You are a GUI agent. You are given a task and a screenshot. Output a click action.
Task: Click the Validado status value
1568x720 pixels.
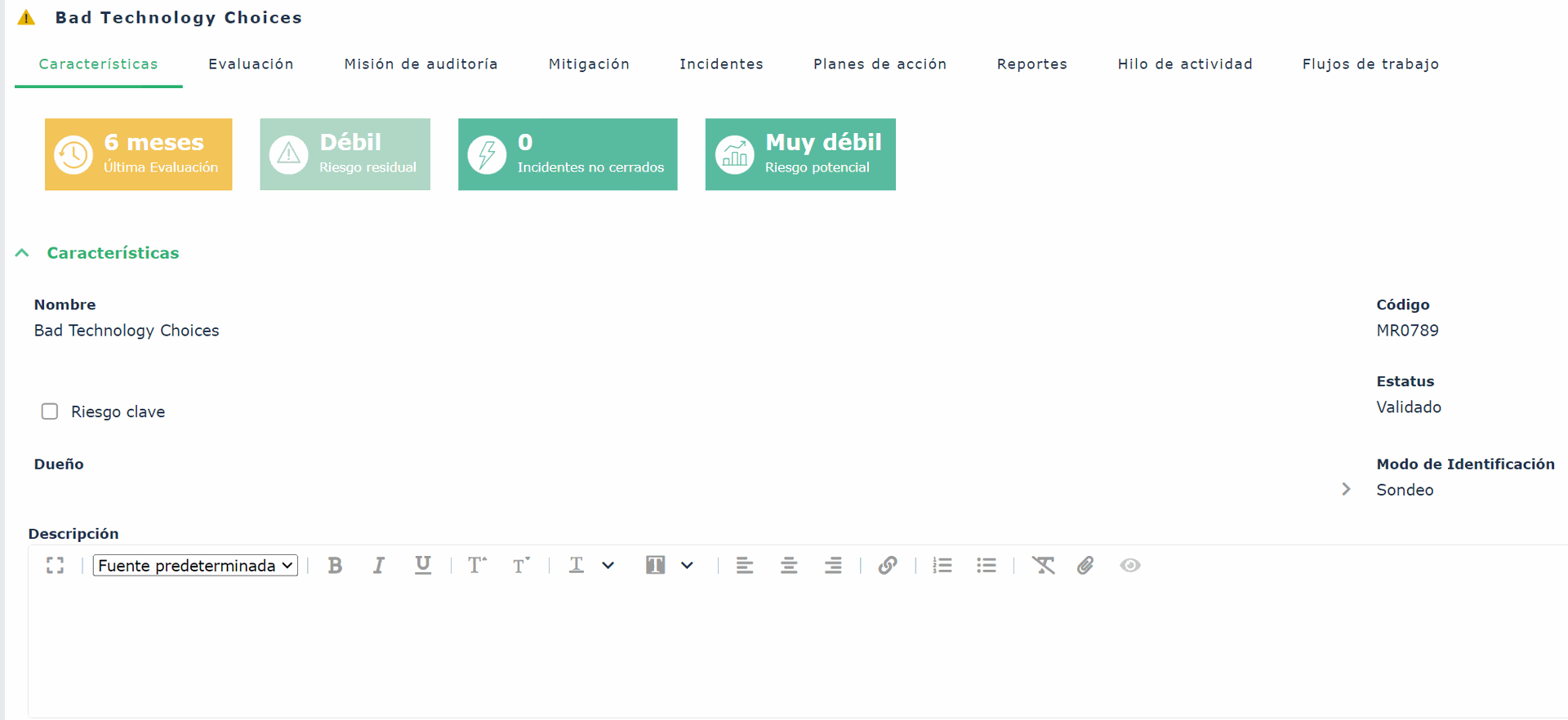point(1409,407)
